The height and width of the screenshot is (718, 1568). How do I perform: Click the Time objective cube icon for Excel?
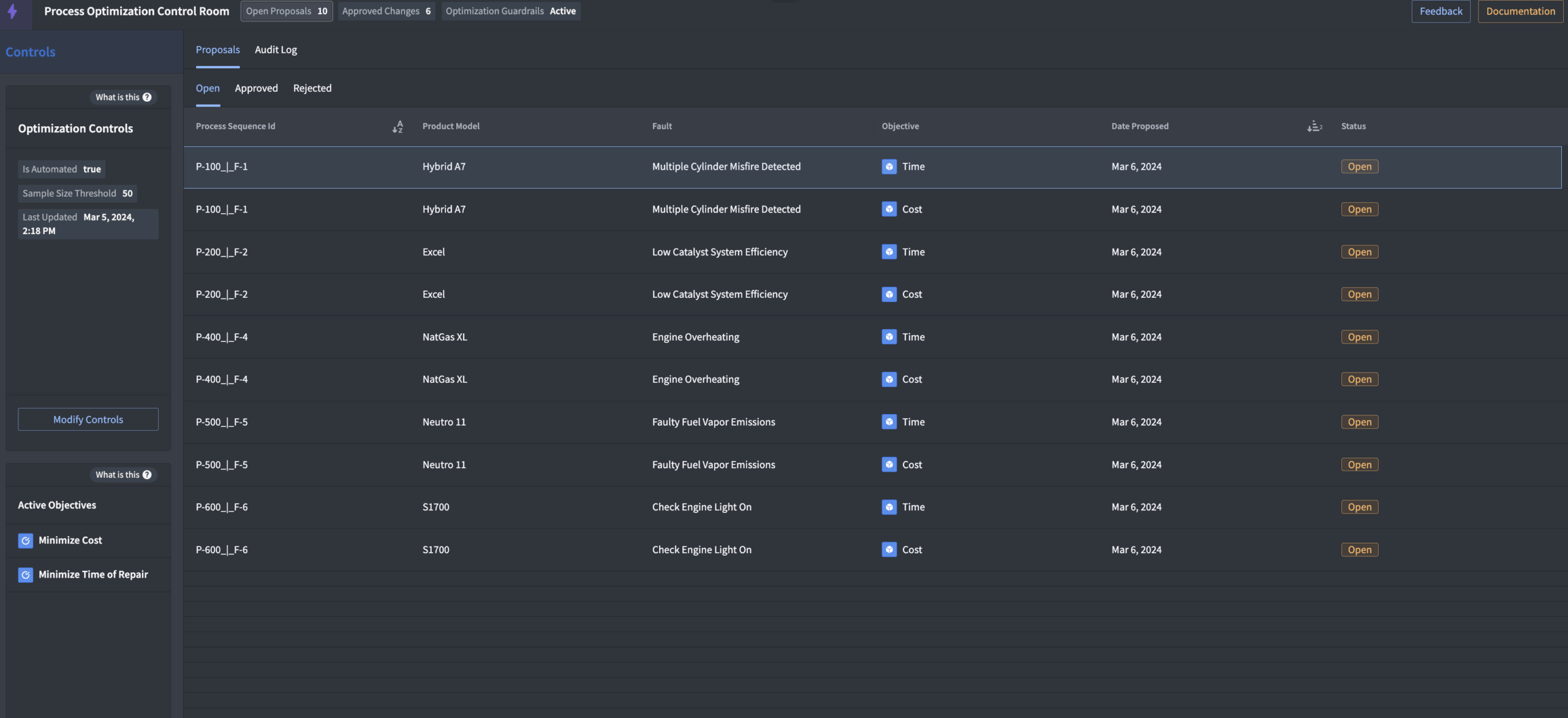pos(889,252)
